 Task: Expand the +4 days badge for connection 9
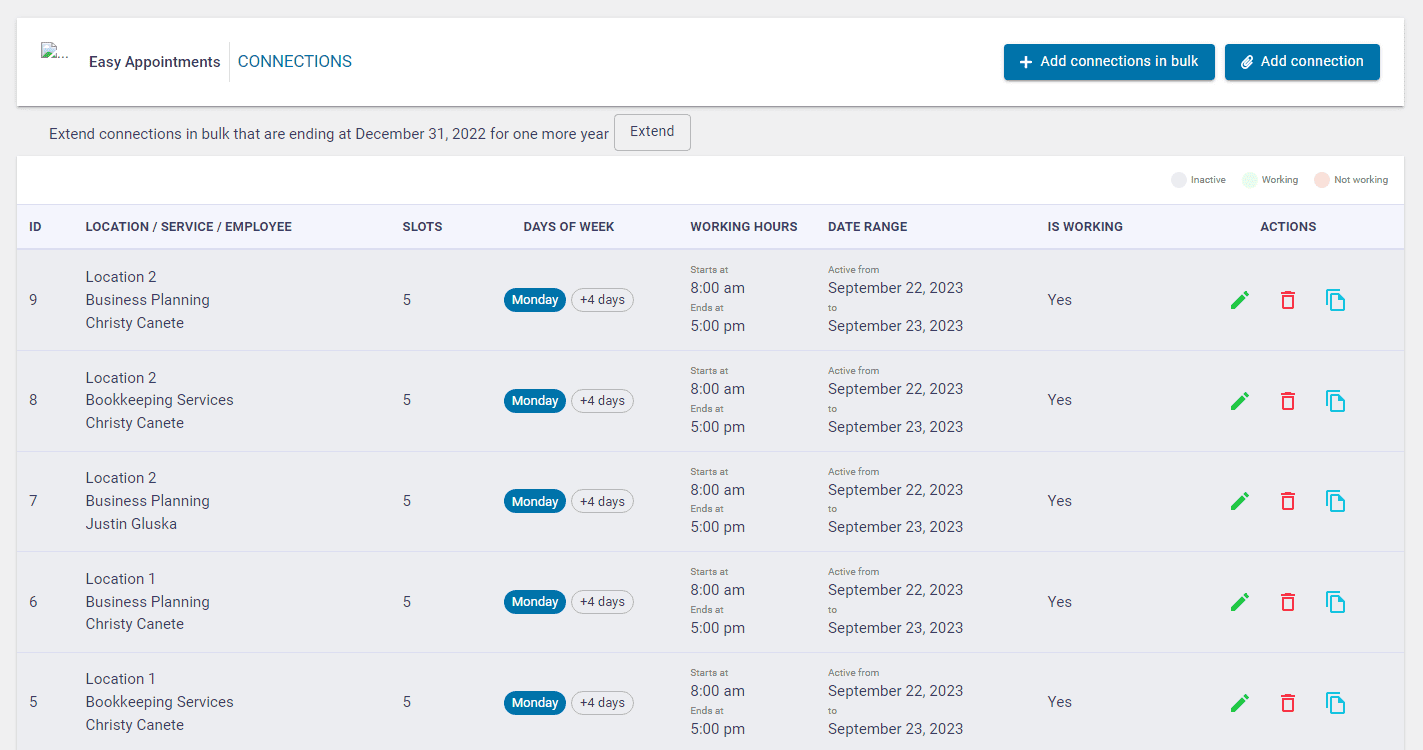[602, 300]
